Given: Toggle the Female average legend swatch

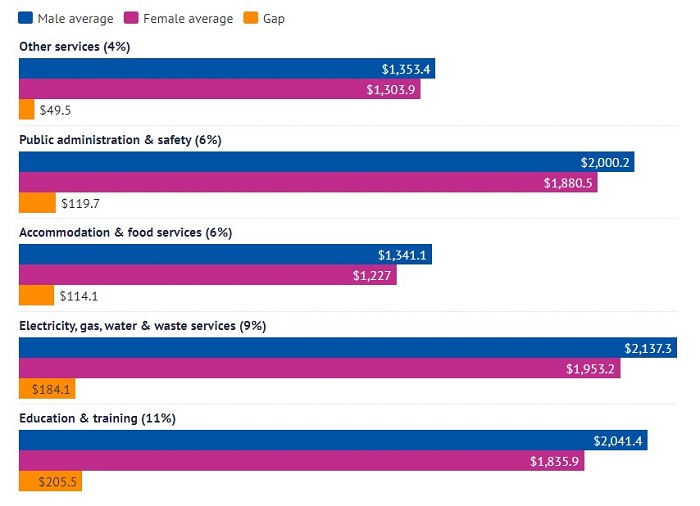Looking at the screenshot, I should point(131,18).
